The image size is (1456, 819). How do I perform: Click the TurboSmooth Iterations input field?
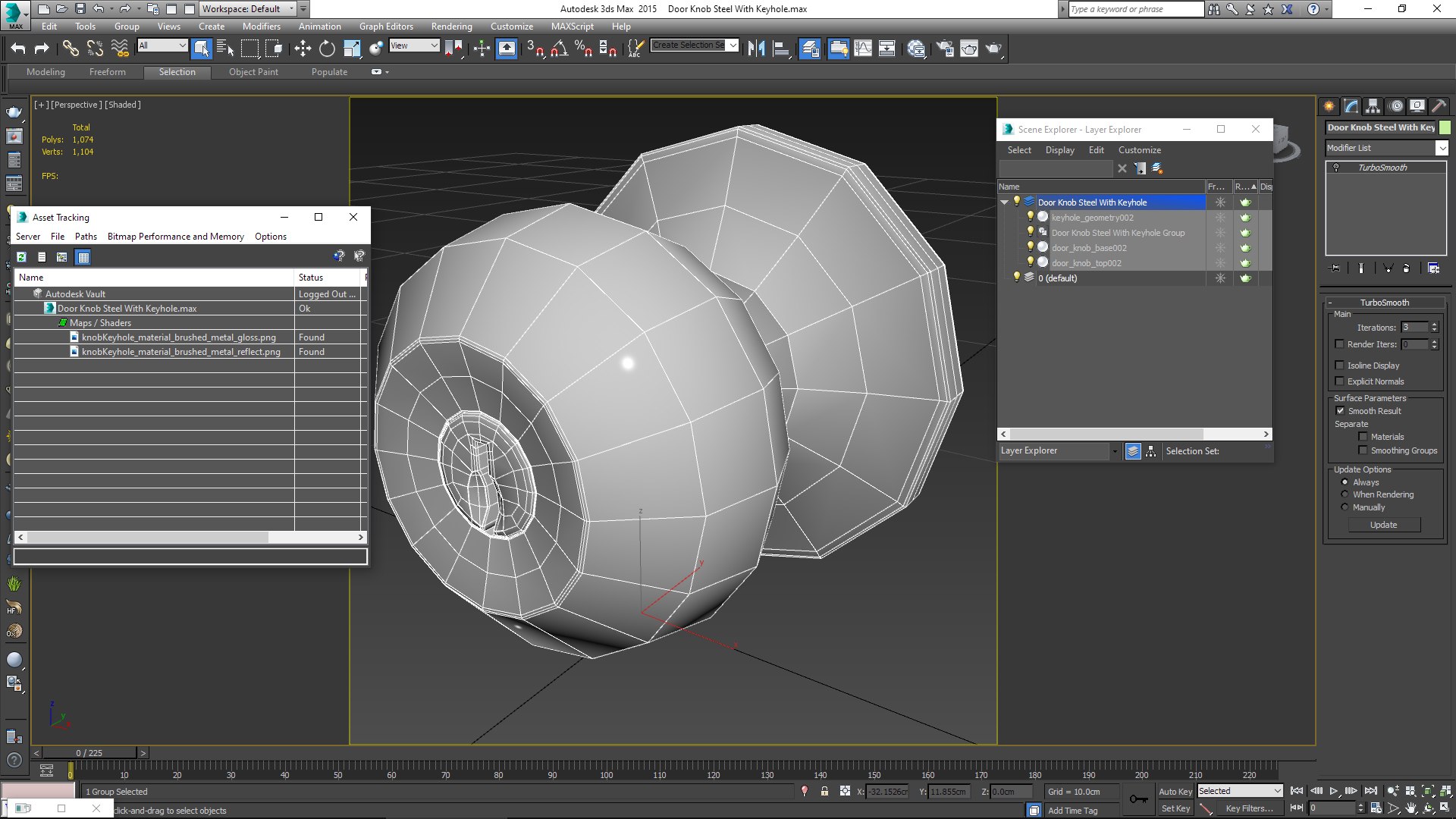(1414, 327)
